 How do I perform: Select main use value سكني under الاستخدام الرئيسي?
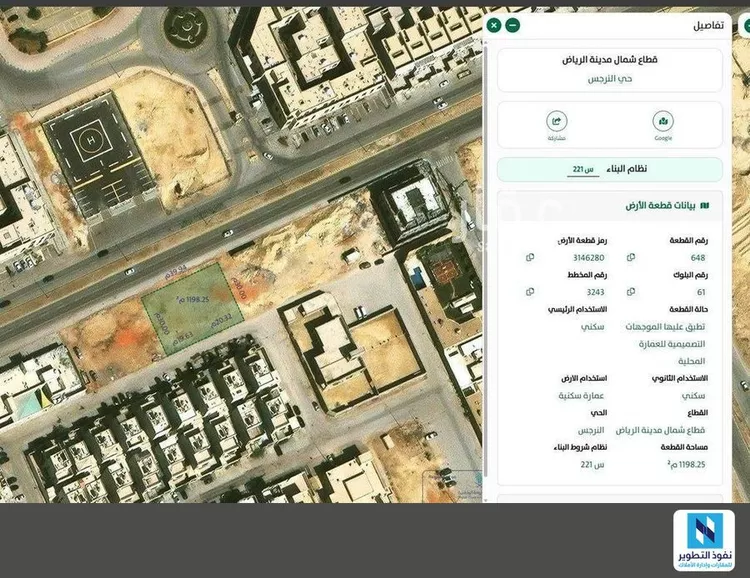coord(593,327)
